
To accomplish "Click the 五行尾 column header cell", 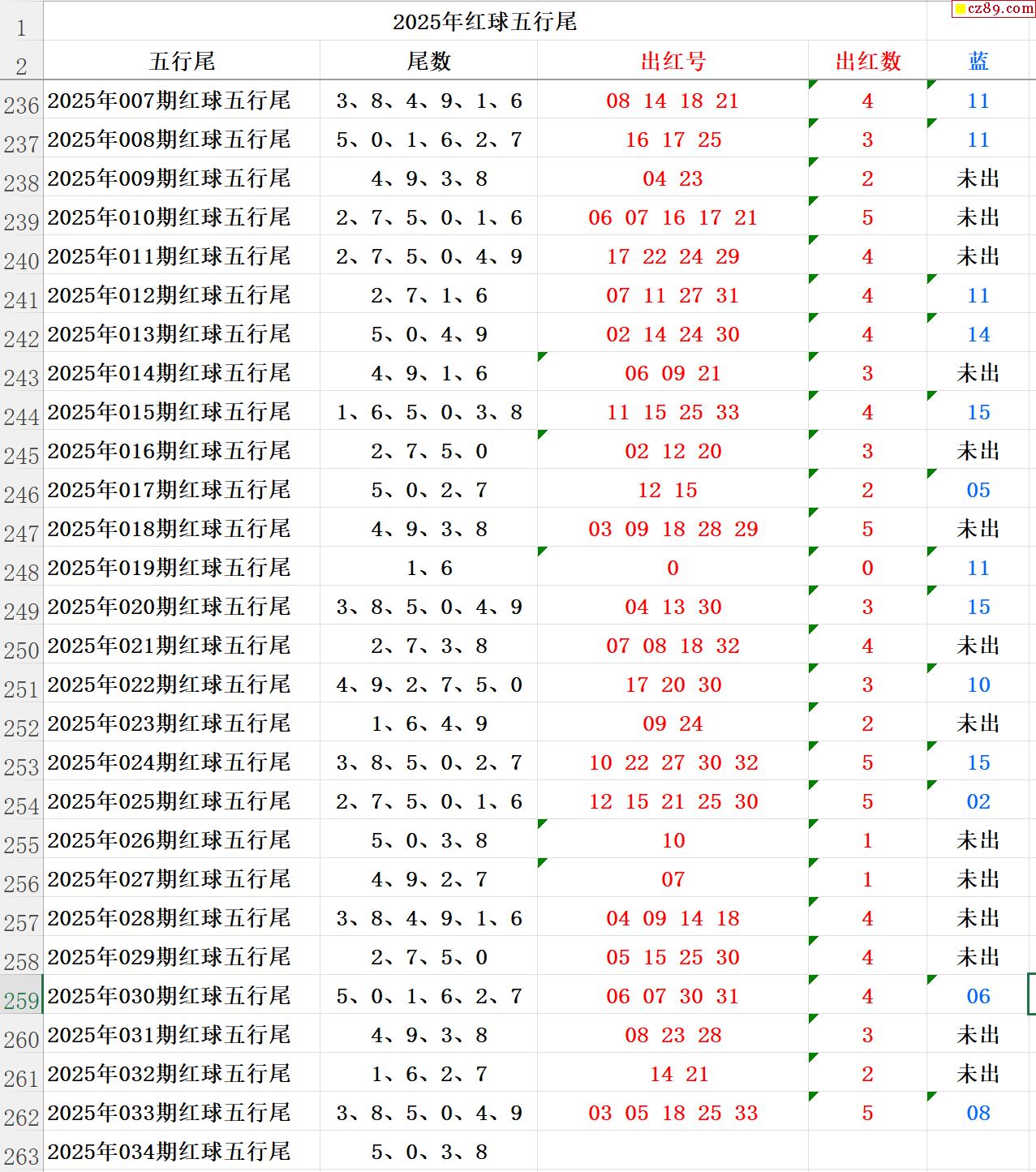I will 182,61.
